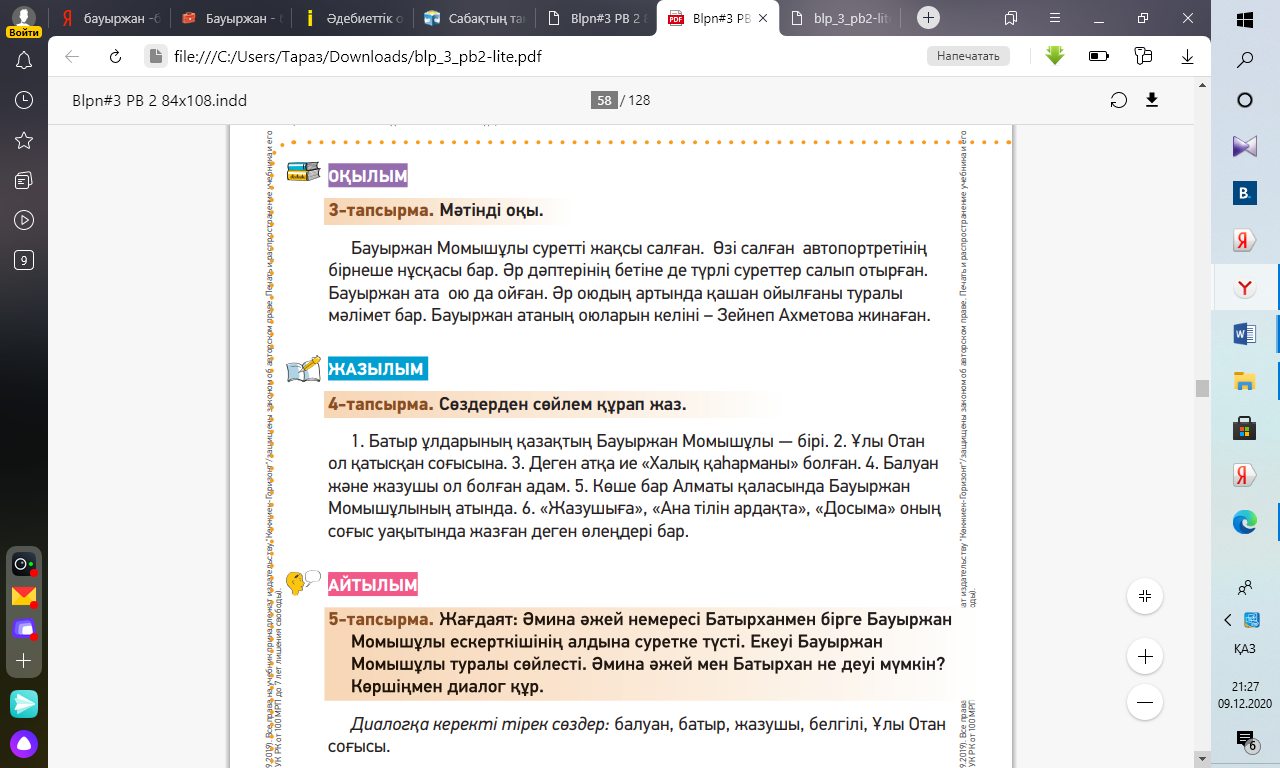
Task: Open File Explorer from the taskbar
Action: pyautogui.click(x=1245, y=381)
